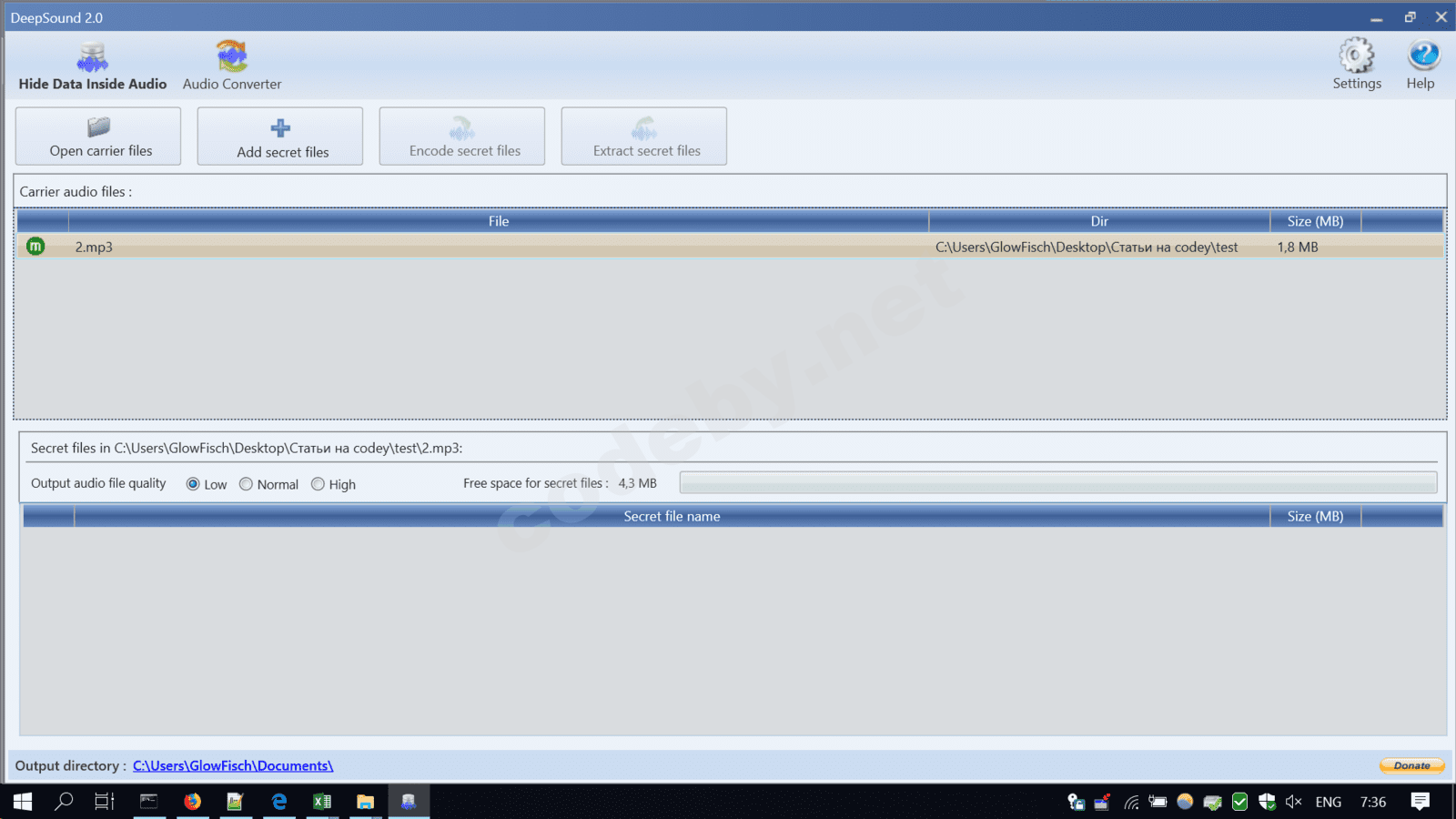Viewport: 1456px width, 819px height.
Task: Switch to the Audio Converter tool
Action: tap(232, 66)
